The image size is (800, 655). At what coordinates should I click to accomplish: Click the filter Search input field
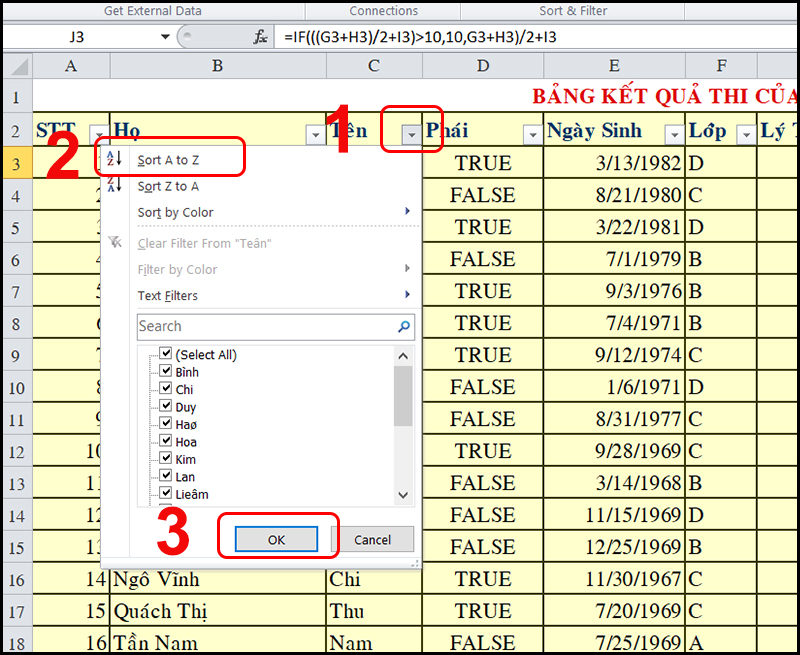tap(264, 326)
